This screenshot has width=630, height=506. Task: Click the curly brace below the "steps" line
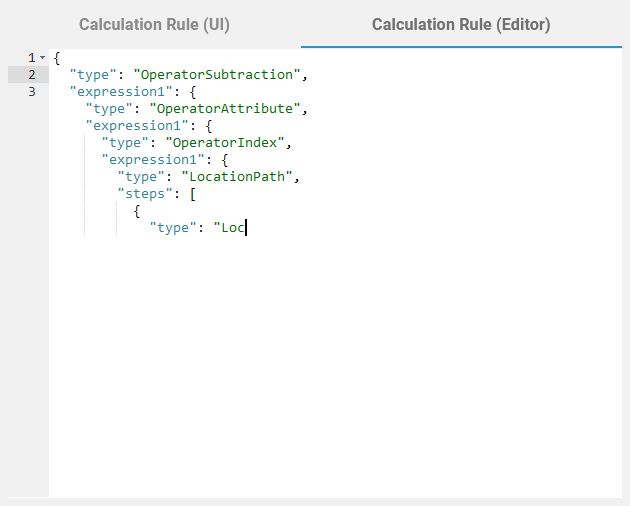137,211
